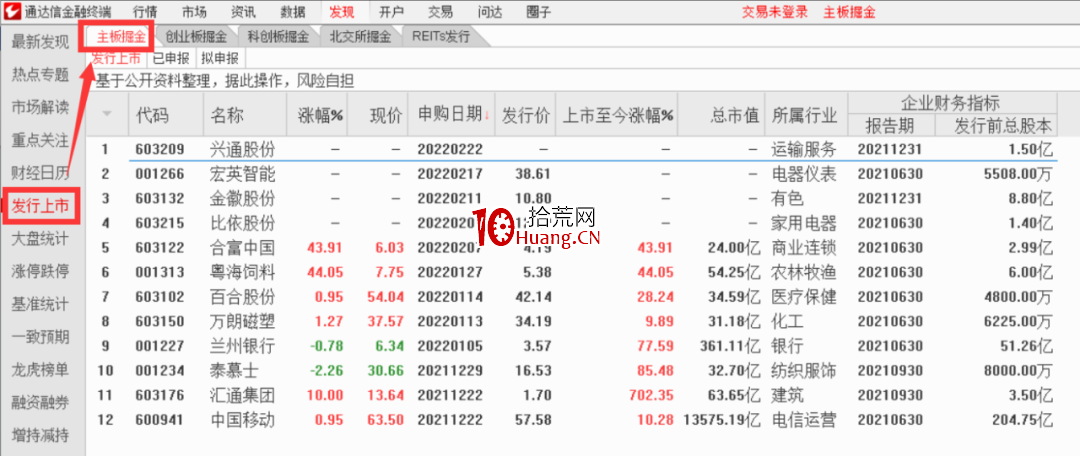Screen dimensions: 1080x456
Task: Open 热点专题 in sidebar
Action: (x=40, y=74)
